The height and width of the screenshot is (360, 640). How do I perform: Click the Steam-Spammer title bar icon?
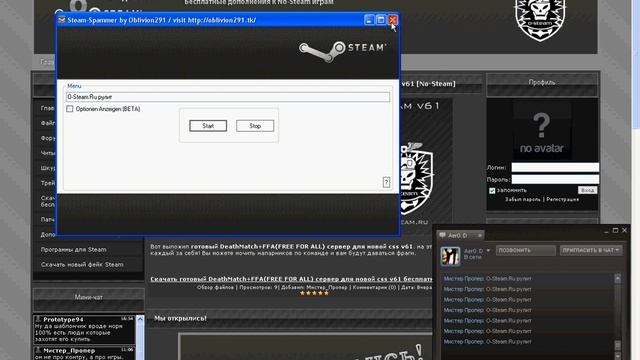pos(62,20)
